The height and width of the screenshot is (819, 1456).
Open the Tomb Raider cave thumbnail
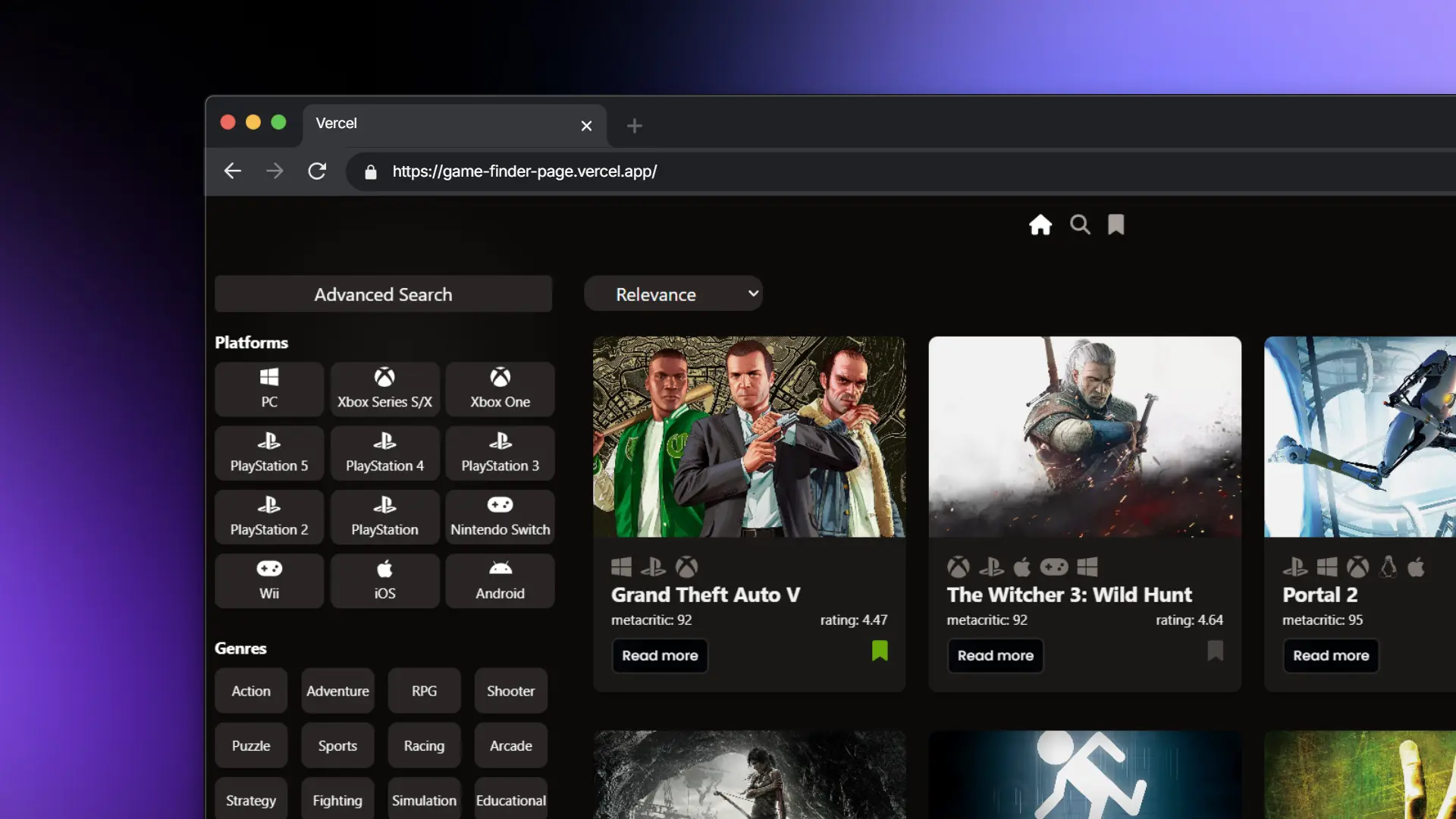click(x=749, y=775)
